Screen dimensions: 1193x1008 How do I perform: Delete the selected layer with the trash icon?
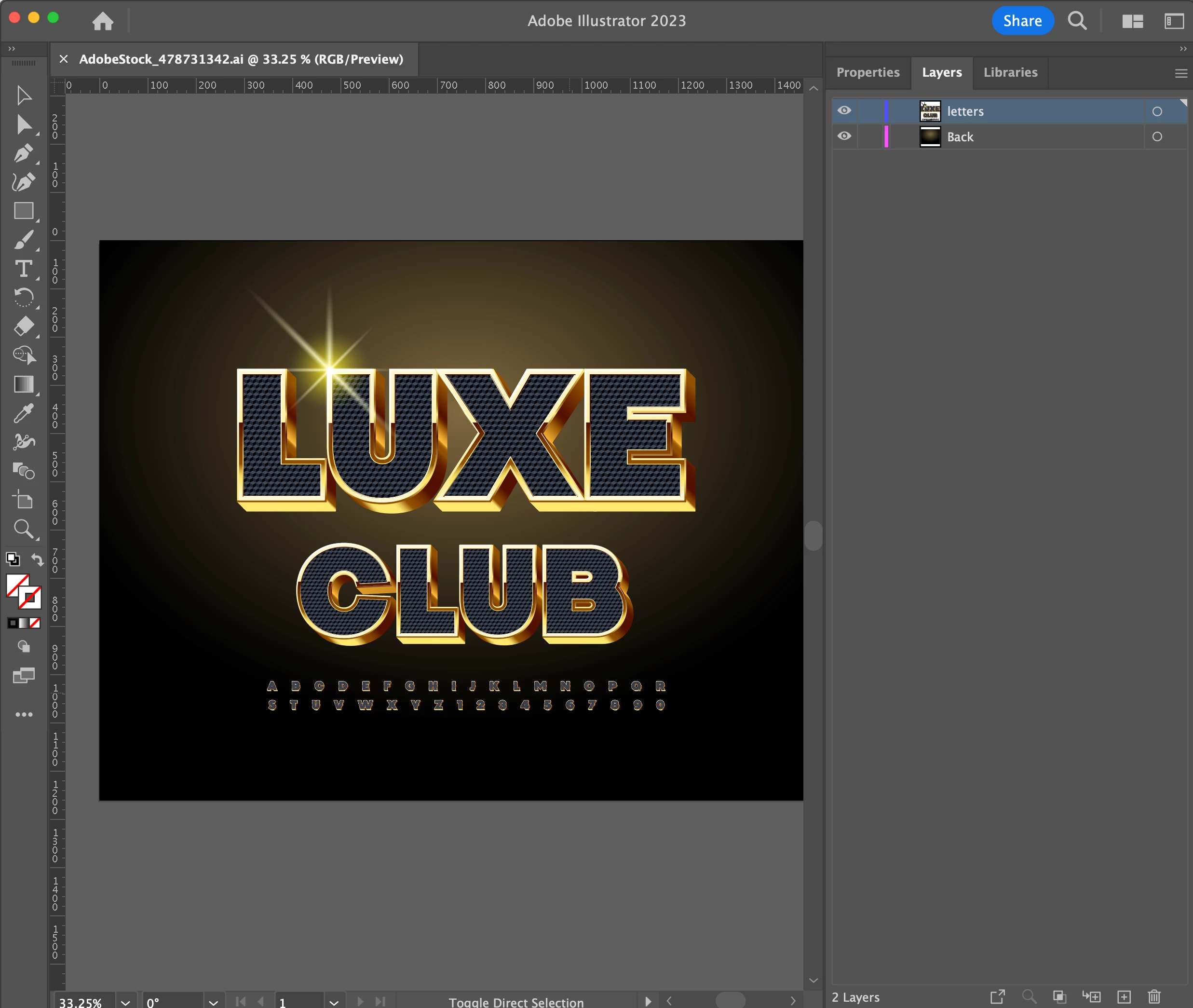(x=1153, y=996)
